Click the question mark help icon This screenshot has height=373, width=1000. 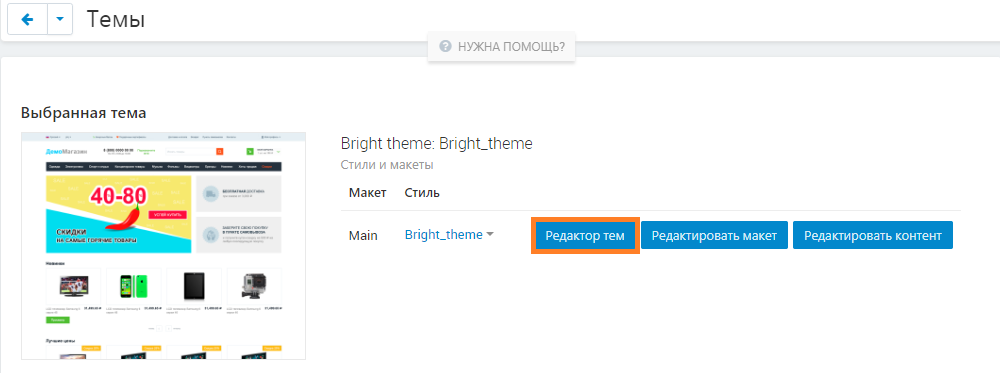446,47
